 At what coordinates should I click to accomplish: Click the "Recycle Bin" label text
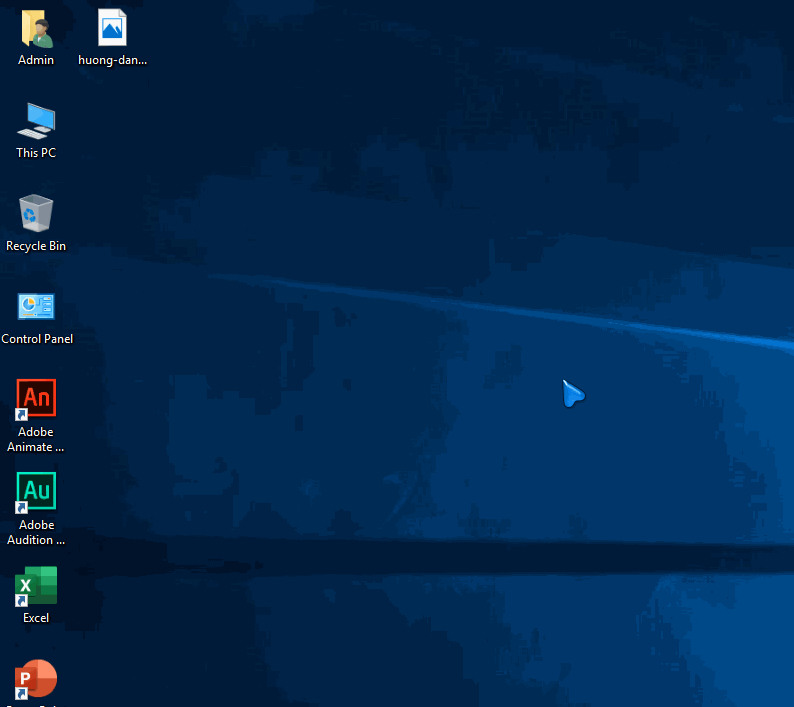click(36, 246)
